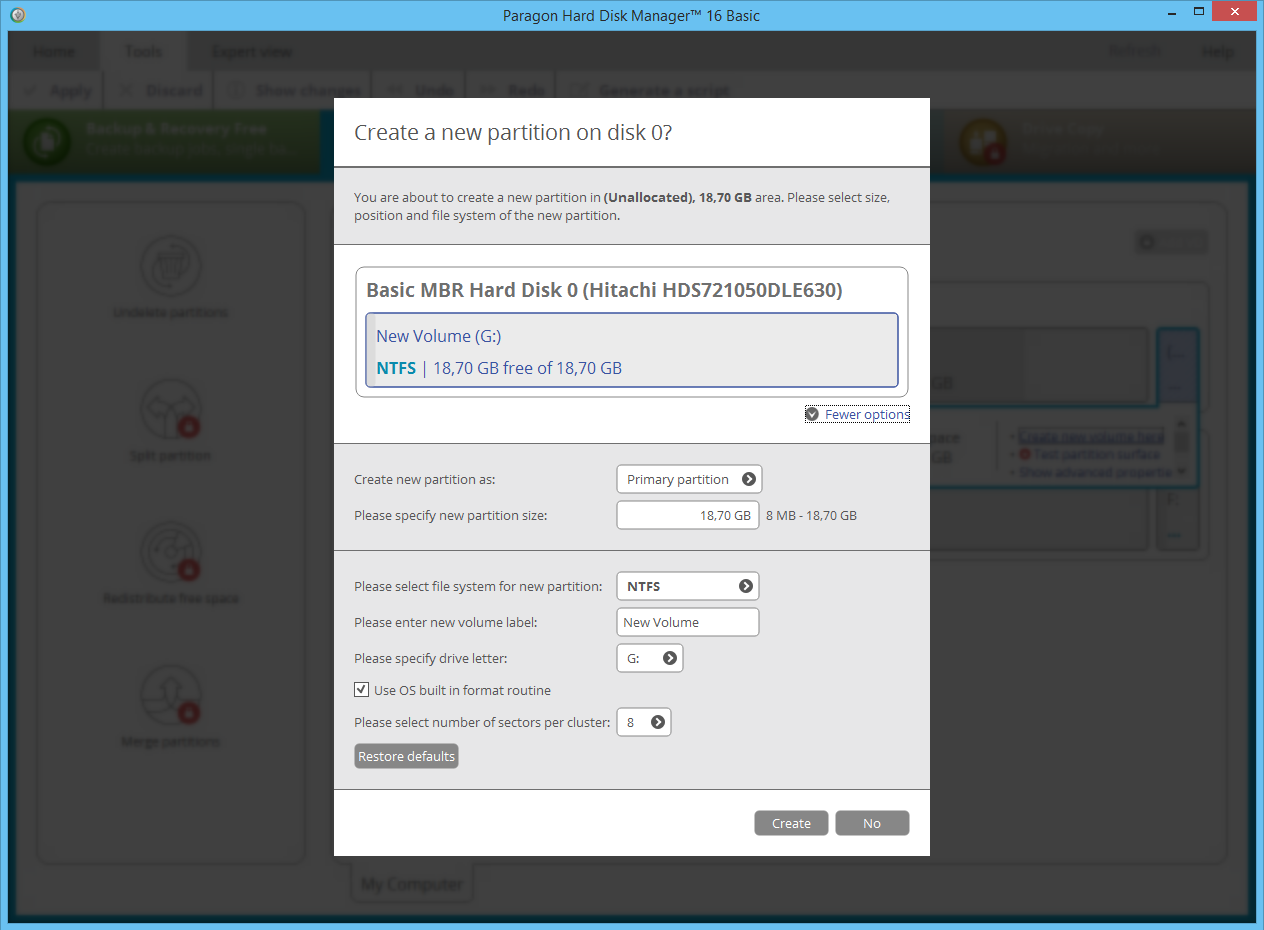Image resolution: width=1264 pixels, height=930 pixels.
Task: Click Undo in the background toolbar
Action: point(422,90)
